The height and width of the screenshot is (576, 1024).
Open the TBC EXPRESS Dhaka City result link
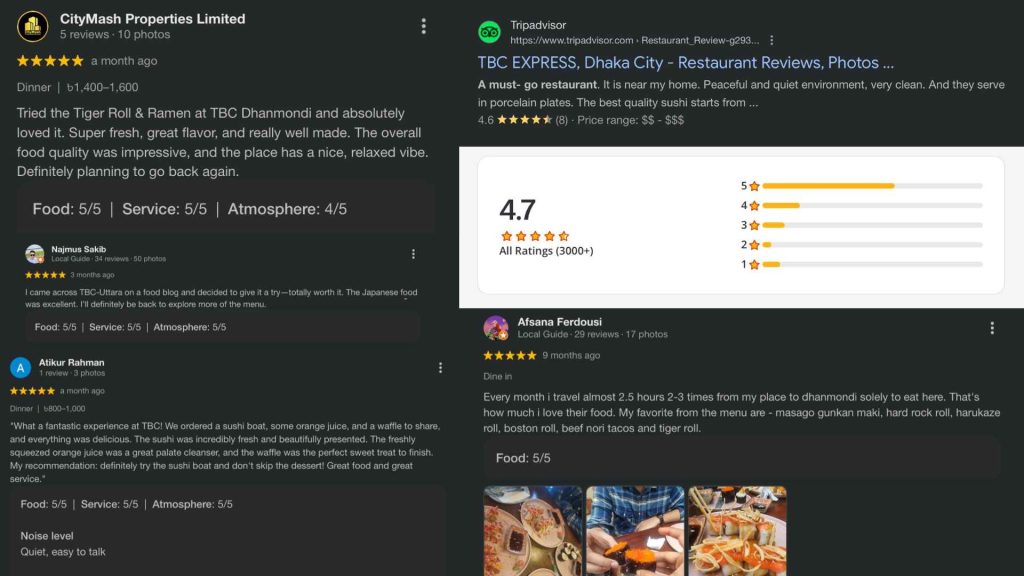click(685, 62)
